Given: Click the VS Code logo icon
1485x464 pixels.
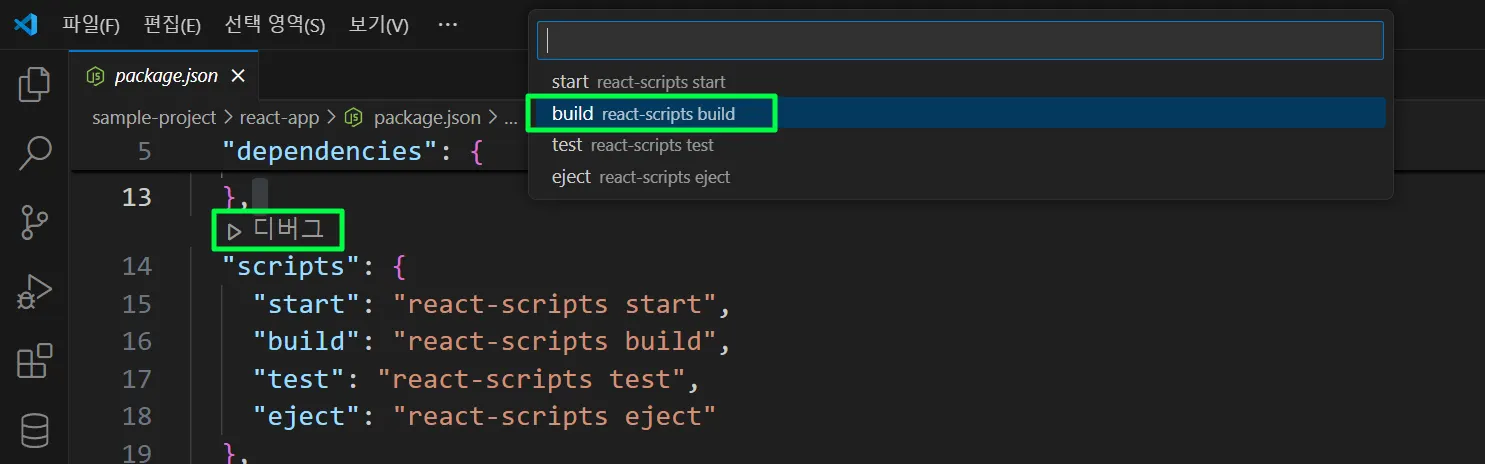Looking at the screenshot, I should (26, 25).
